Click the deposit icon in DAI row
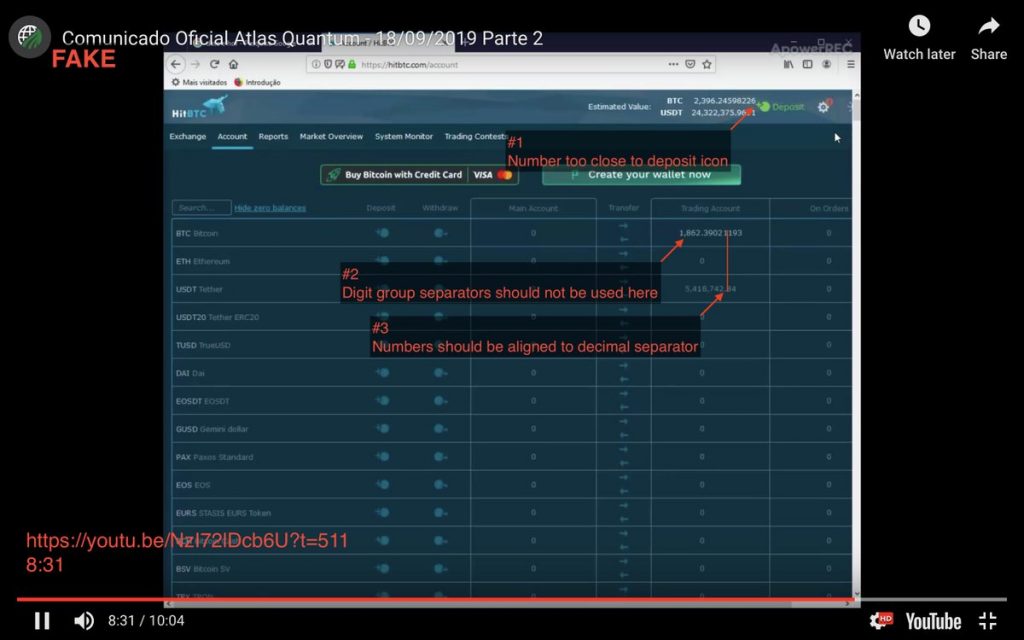 coord(382,372)
